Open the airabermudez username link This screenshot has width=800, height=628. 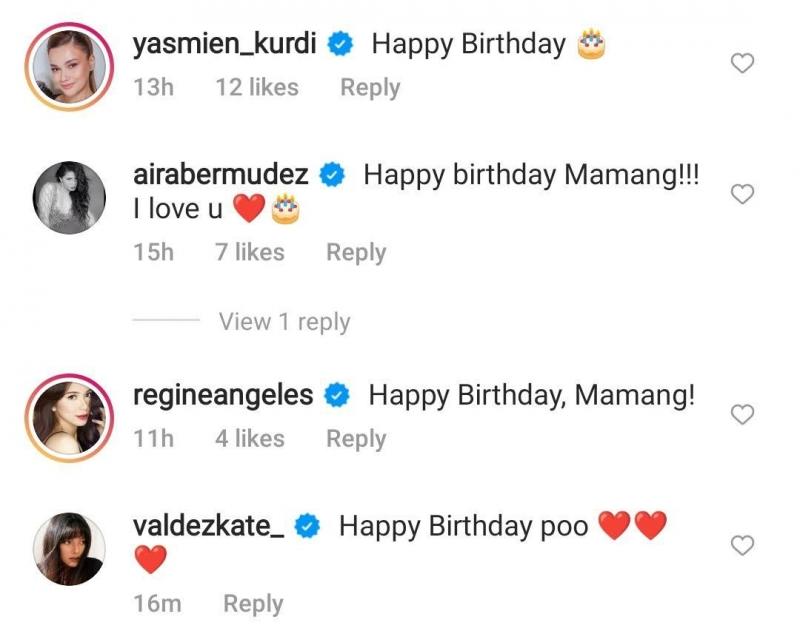(x=220, y=174)
